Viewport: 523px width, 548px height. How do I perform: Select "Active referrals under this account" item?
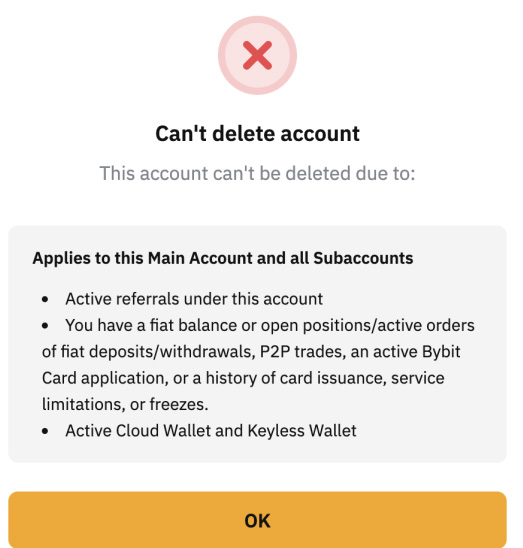click(194, 299)
